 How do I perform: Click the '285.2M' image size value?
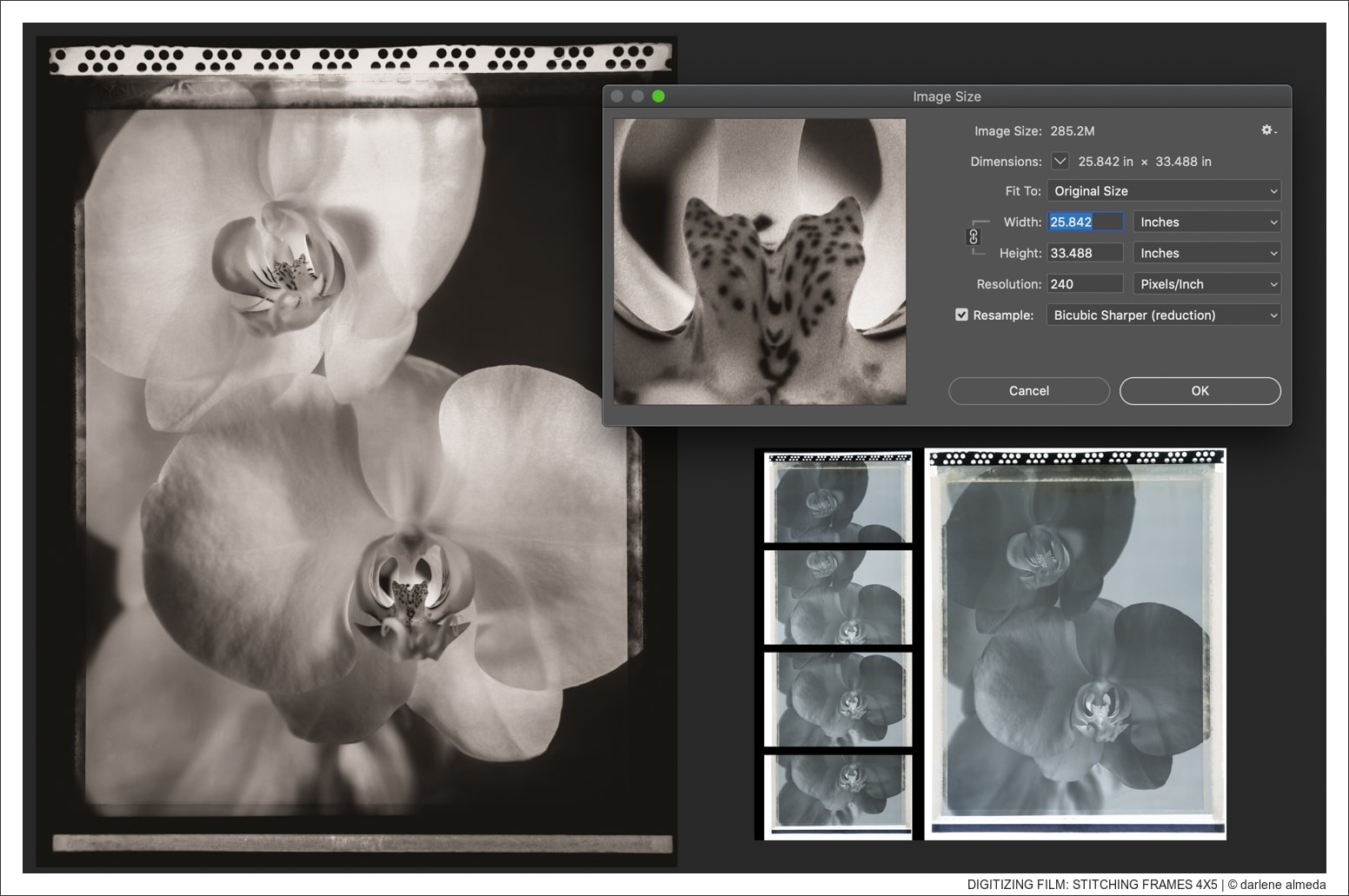click(x=1073, y=131)
